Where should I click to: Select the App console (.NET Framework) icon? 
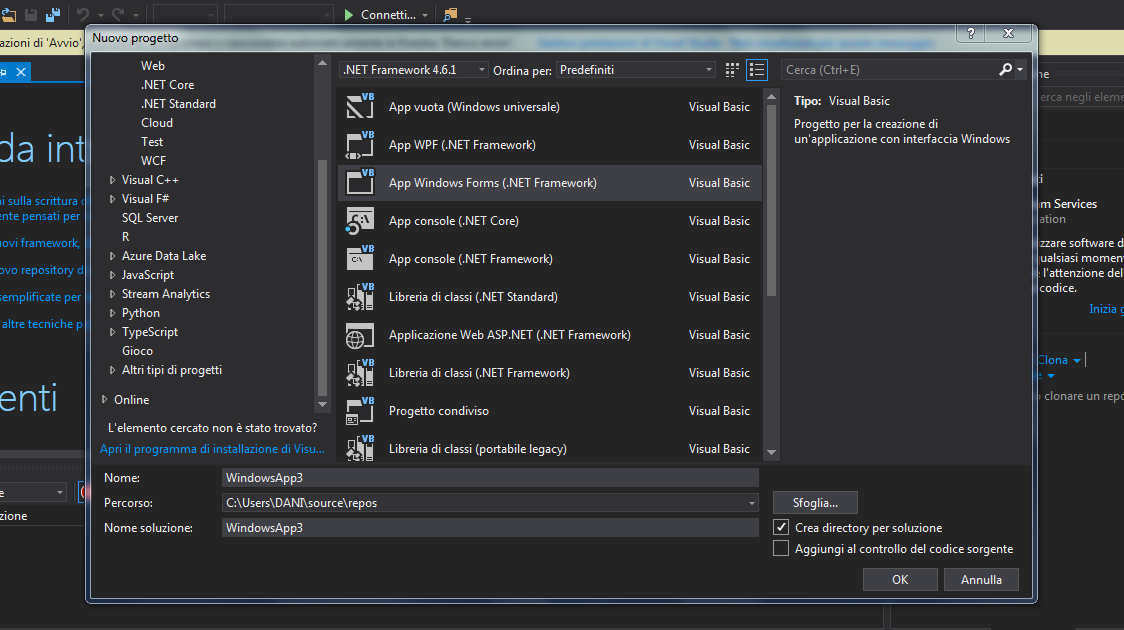[360, 258]
